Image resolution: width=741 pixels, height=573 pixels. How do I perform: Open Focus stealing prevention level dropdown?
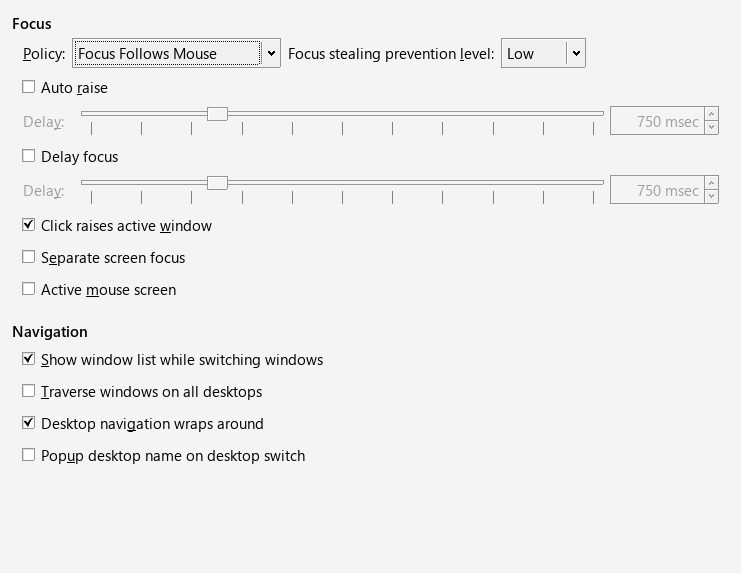click(542, 54)
